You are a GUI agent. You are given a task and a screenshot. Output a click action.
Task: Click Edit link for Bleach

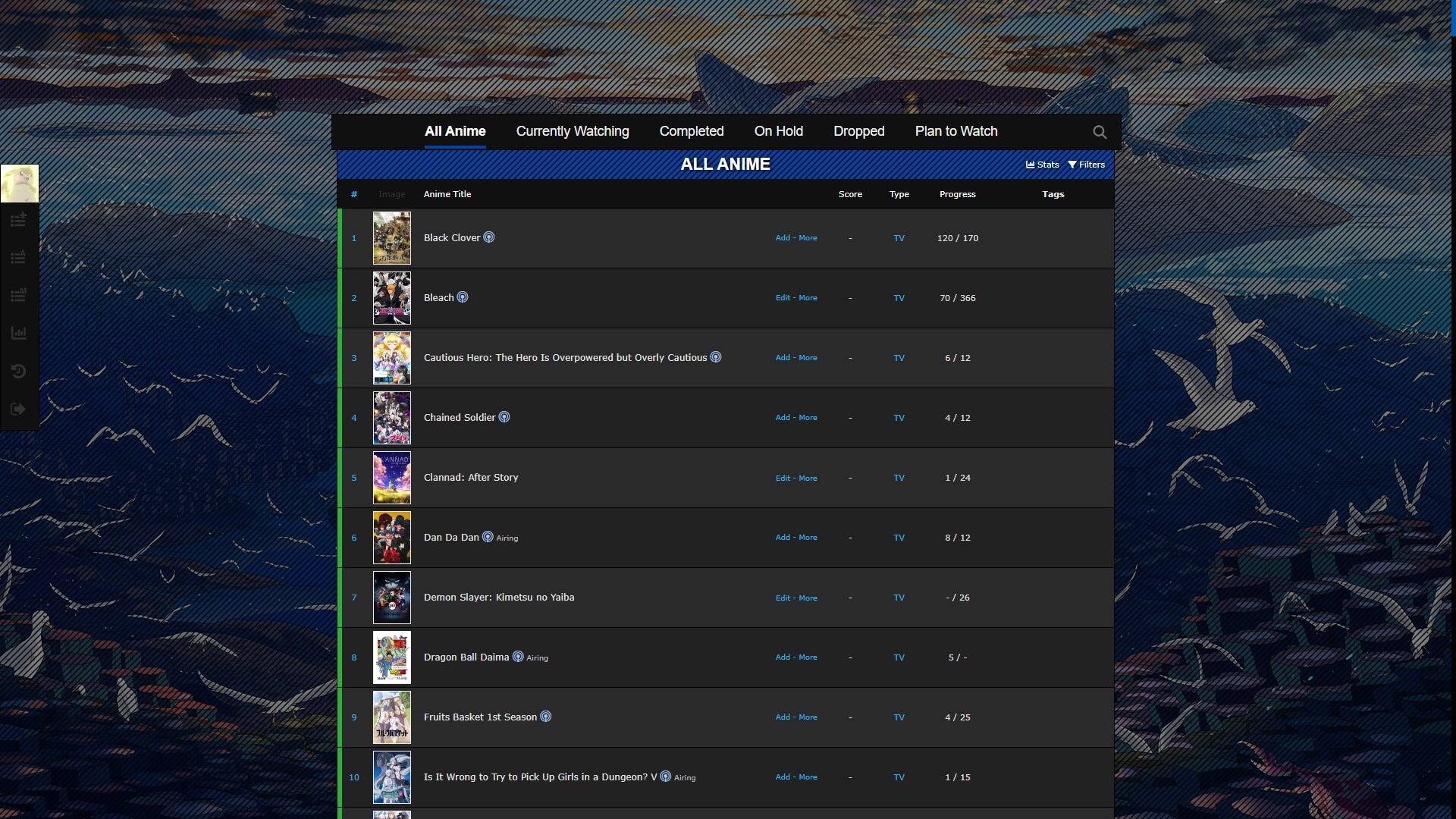point(783,298)
